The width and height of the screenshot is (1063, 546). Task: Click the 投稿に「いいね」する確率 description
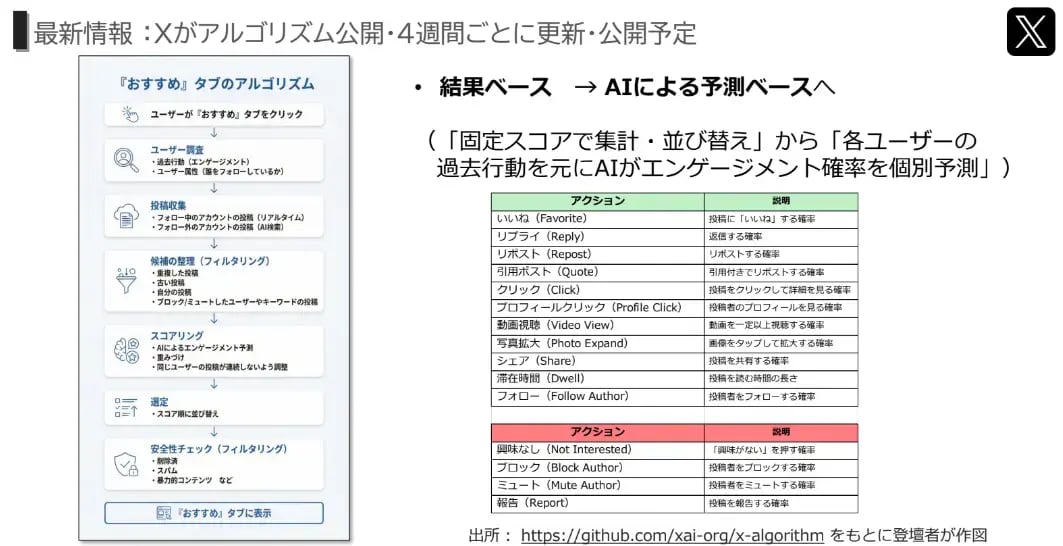(x=781, y=219)
